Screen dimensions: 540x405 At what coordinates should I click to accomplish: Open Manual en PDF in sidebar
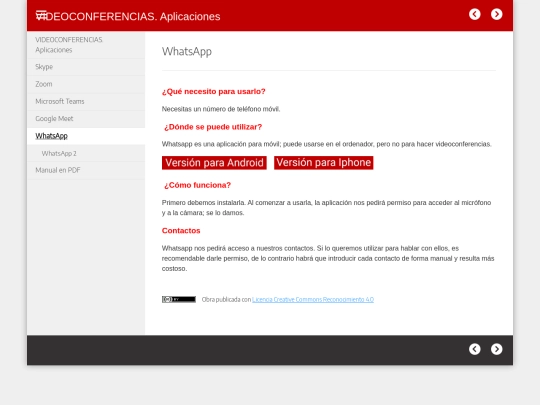coord(86,170)
